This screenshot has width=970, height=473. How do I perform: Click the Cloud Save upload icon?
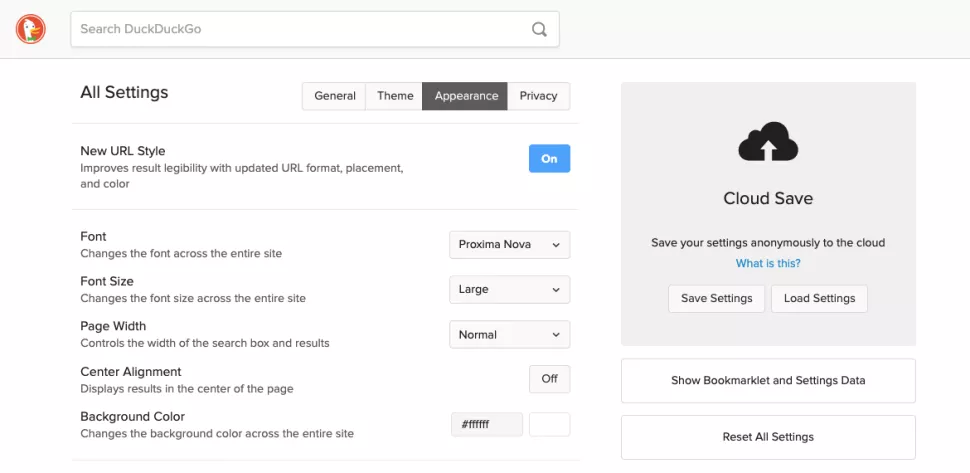pos(767,144)
